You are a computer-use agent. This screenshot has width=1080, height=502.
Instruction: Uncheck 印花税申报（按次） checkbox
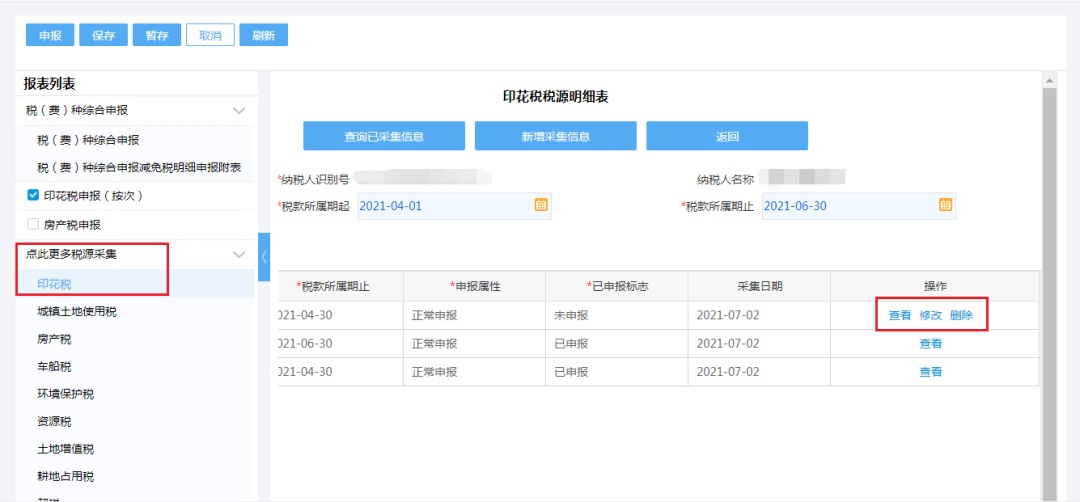(x=33, y=195)
